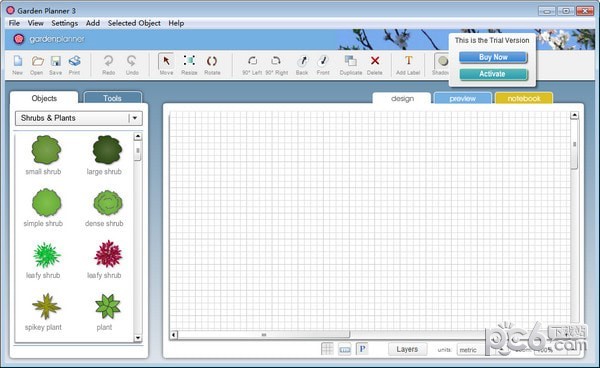Click the Buy Now button

pos(493,57)
